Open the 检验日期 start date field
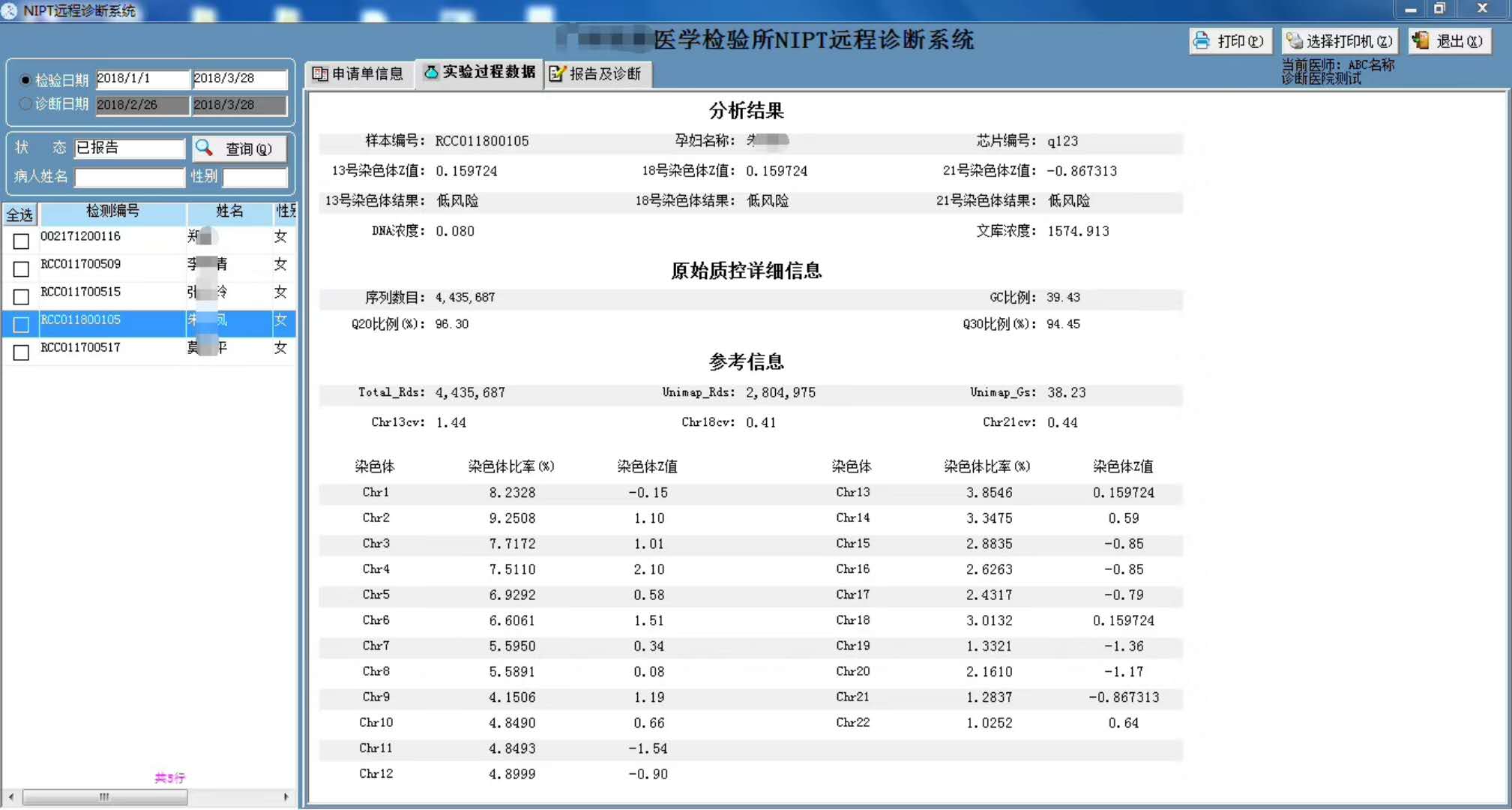The image size is (1512, 810). click(142, 79)
